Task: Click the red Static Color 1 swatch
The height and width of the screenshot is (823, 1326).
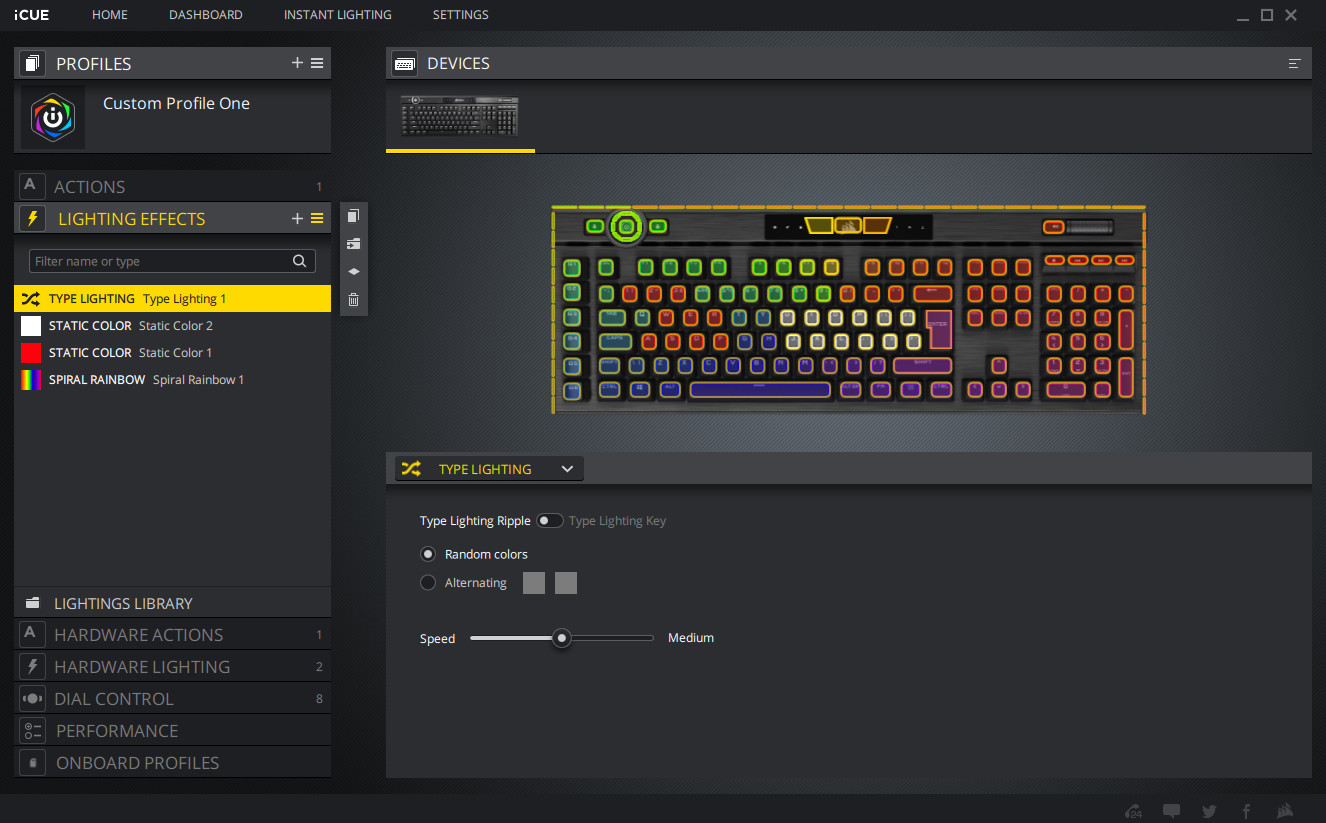Action: (31, 353)
